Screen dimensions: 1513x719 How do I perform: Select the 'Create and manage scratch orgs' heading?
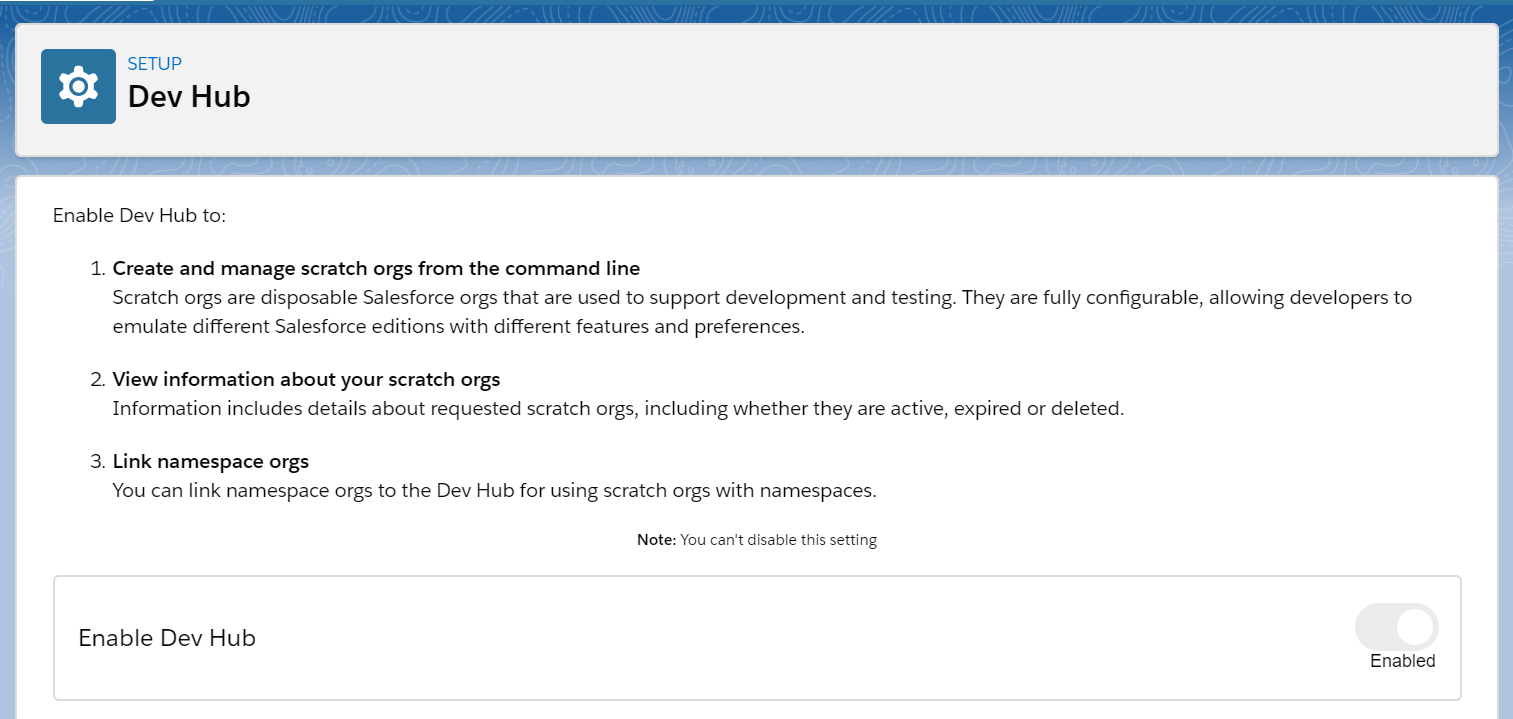click(x=376, y=268)
